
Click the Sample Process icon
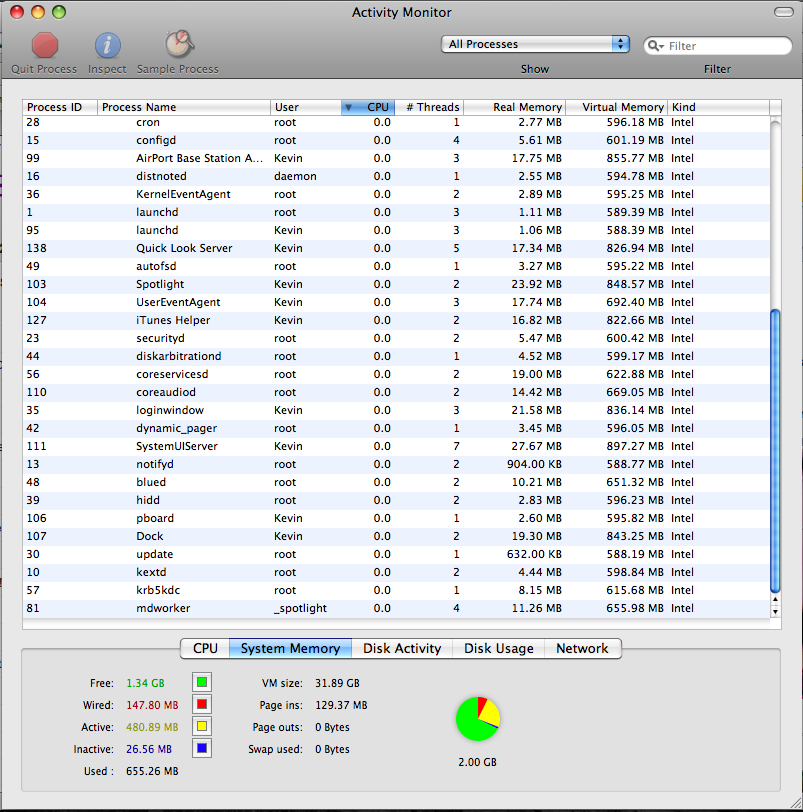click(179, 44)
